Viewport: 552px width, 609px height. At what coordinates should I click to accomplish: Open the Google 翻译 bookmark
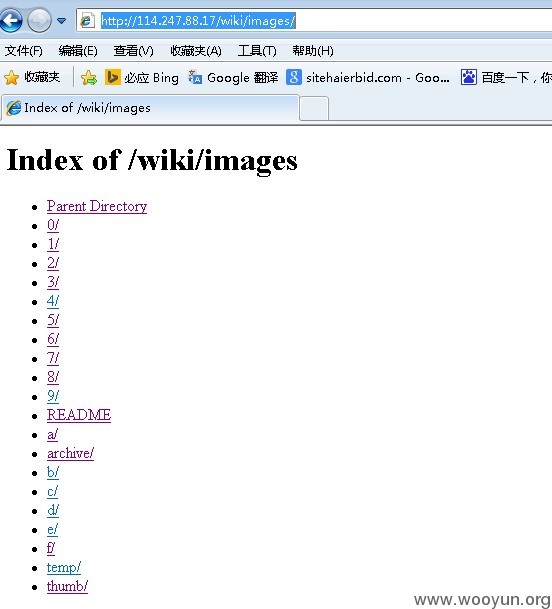click(x=233, y=77)
